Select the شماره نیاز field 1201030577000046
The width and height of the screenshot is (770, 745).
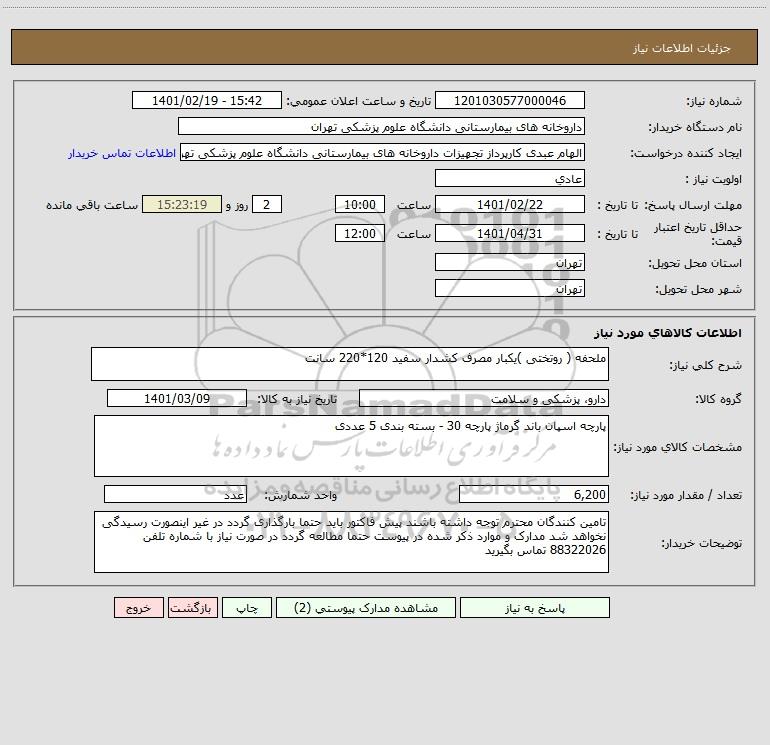click(x=510, y=100)
